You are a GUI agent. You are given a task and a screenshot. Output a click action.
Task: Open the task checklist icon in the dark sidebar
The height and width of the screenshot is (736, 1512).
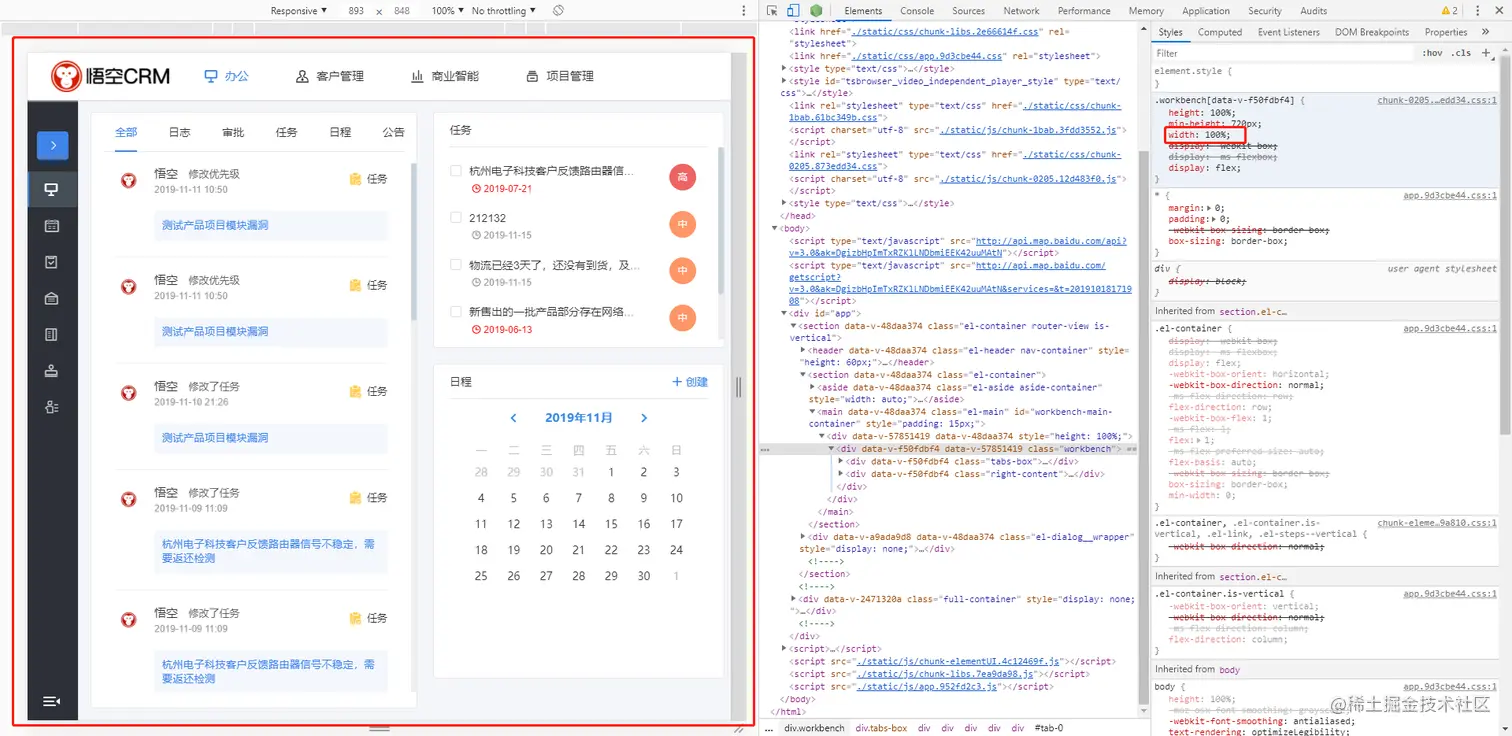point(52,262)
